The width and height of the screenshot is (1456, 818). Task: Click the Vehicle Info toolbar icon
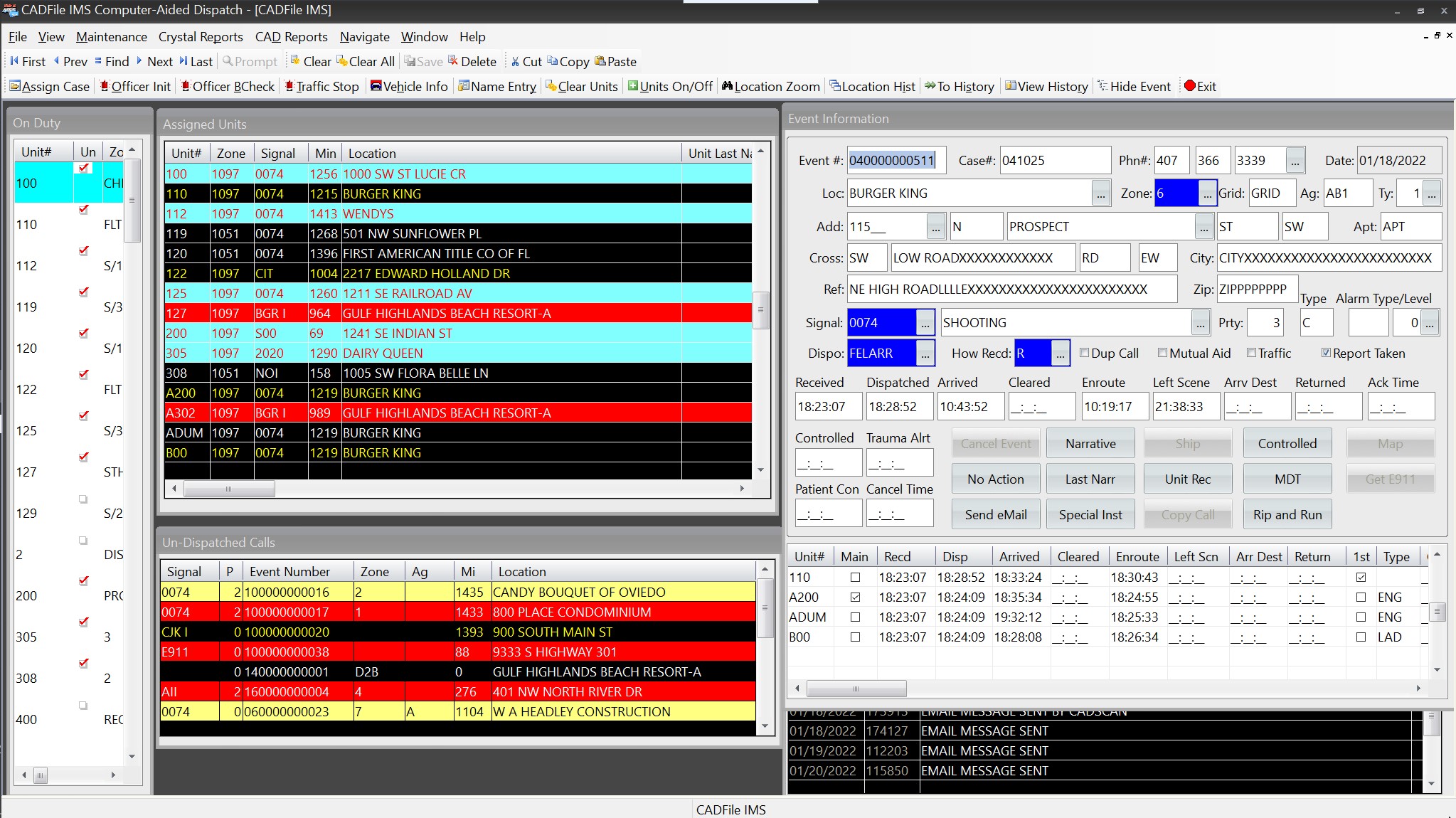[x=376, y=86]
